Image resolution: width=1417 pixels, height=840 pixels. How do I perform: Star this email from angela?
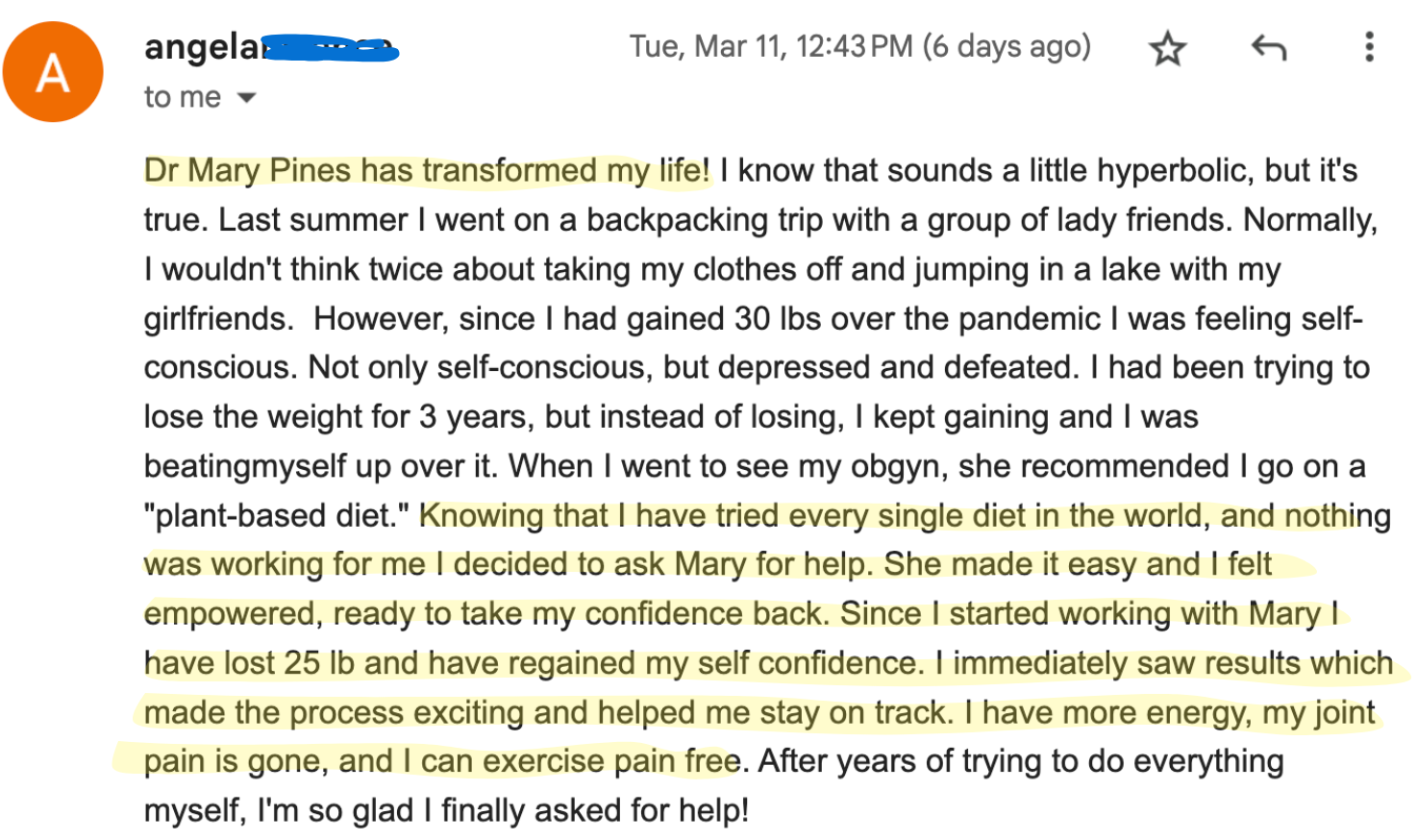[x=1167, y=48]
